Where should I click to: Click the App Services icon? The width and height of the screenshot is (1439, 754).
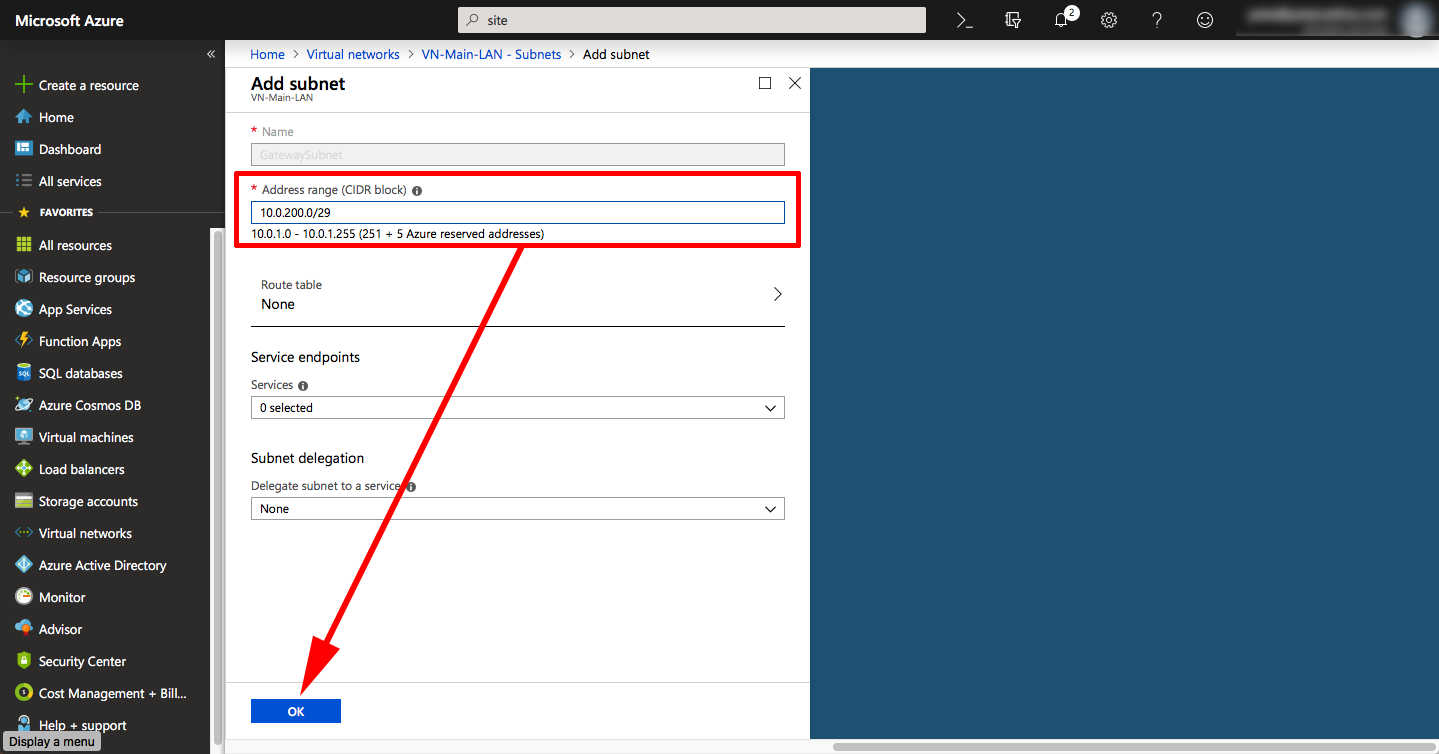point(24,309)
